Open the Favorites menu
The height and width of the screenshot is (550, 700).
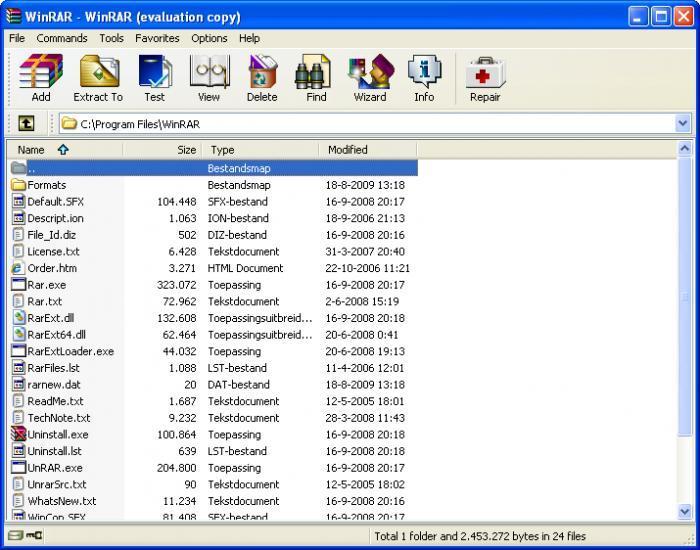[157, 38]
